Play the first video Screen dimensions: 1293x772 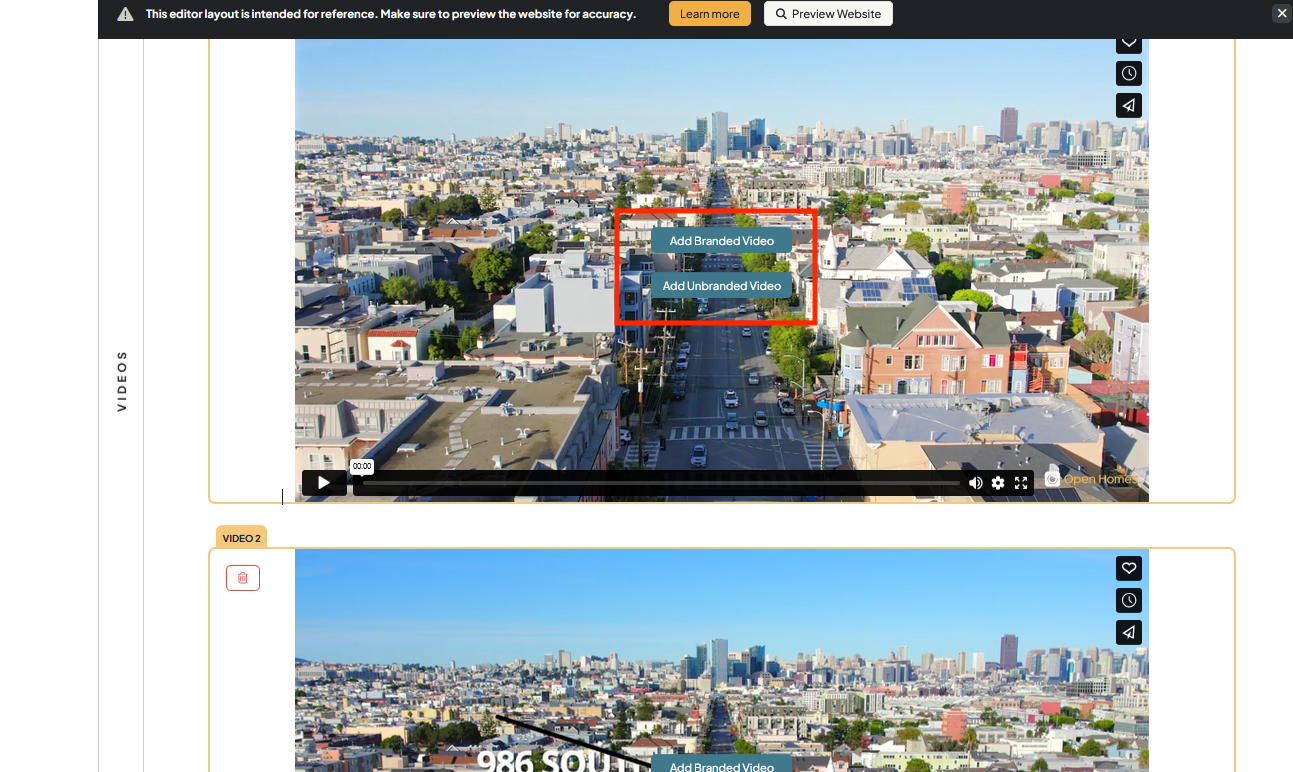324,483
